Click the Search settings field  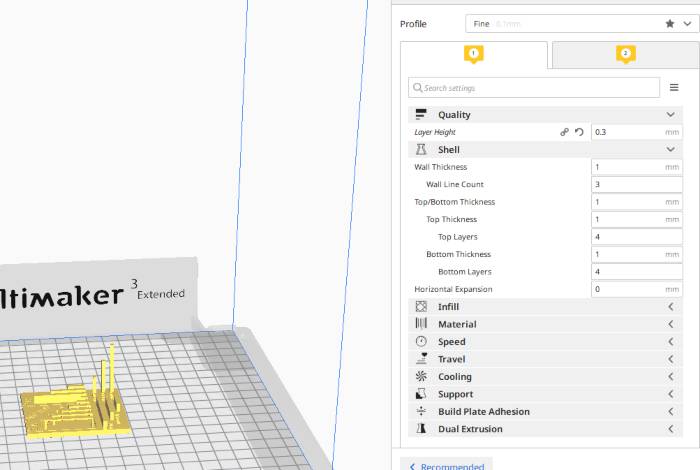point(533,87)
